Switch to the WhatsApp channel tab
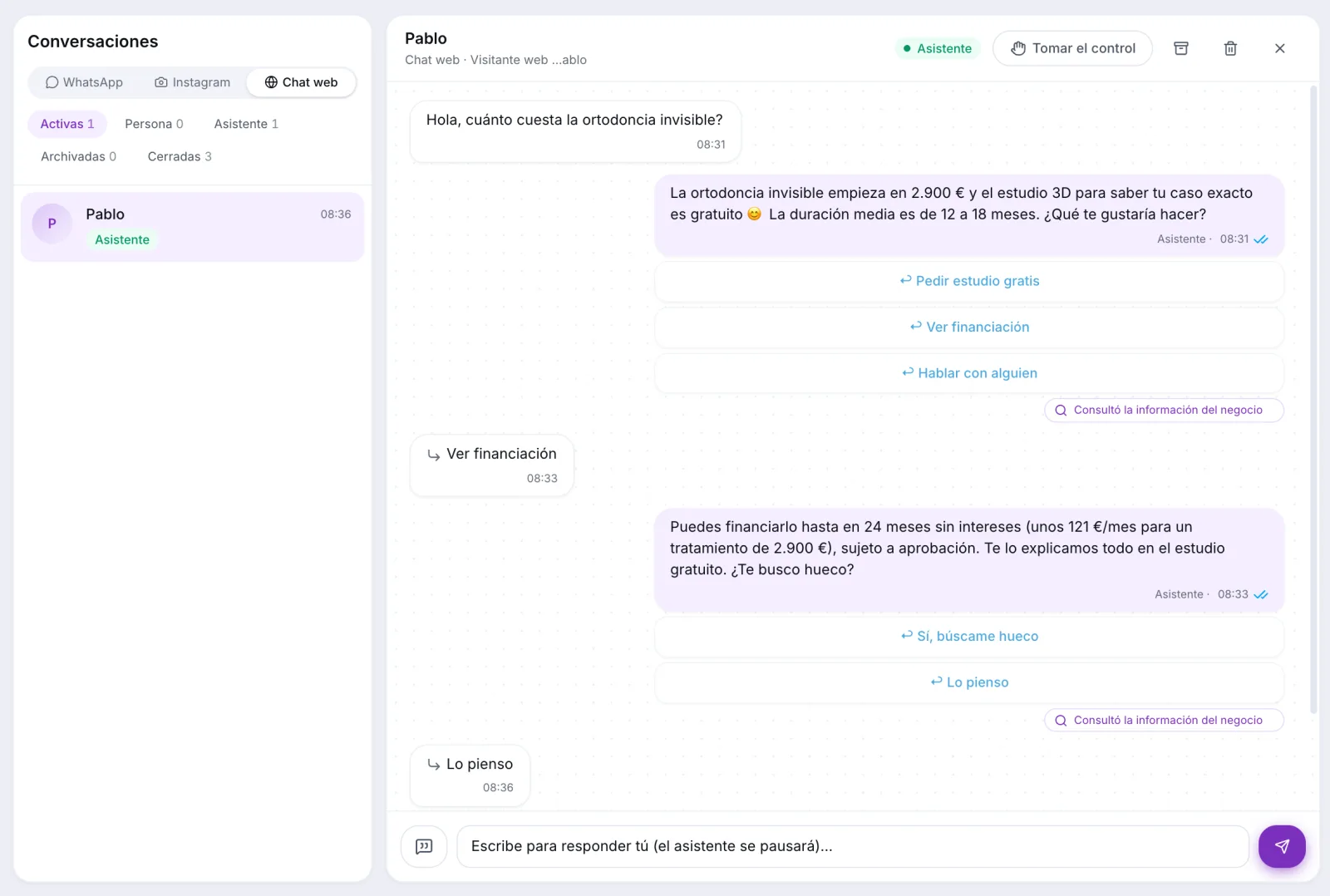The width and height of the screenshot is (1330, 896). [x=84, y=82]
